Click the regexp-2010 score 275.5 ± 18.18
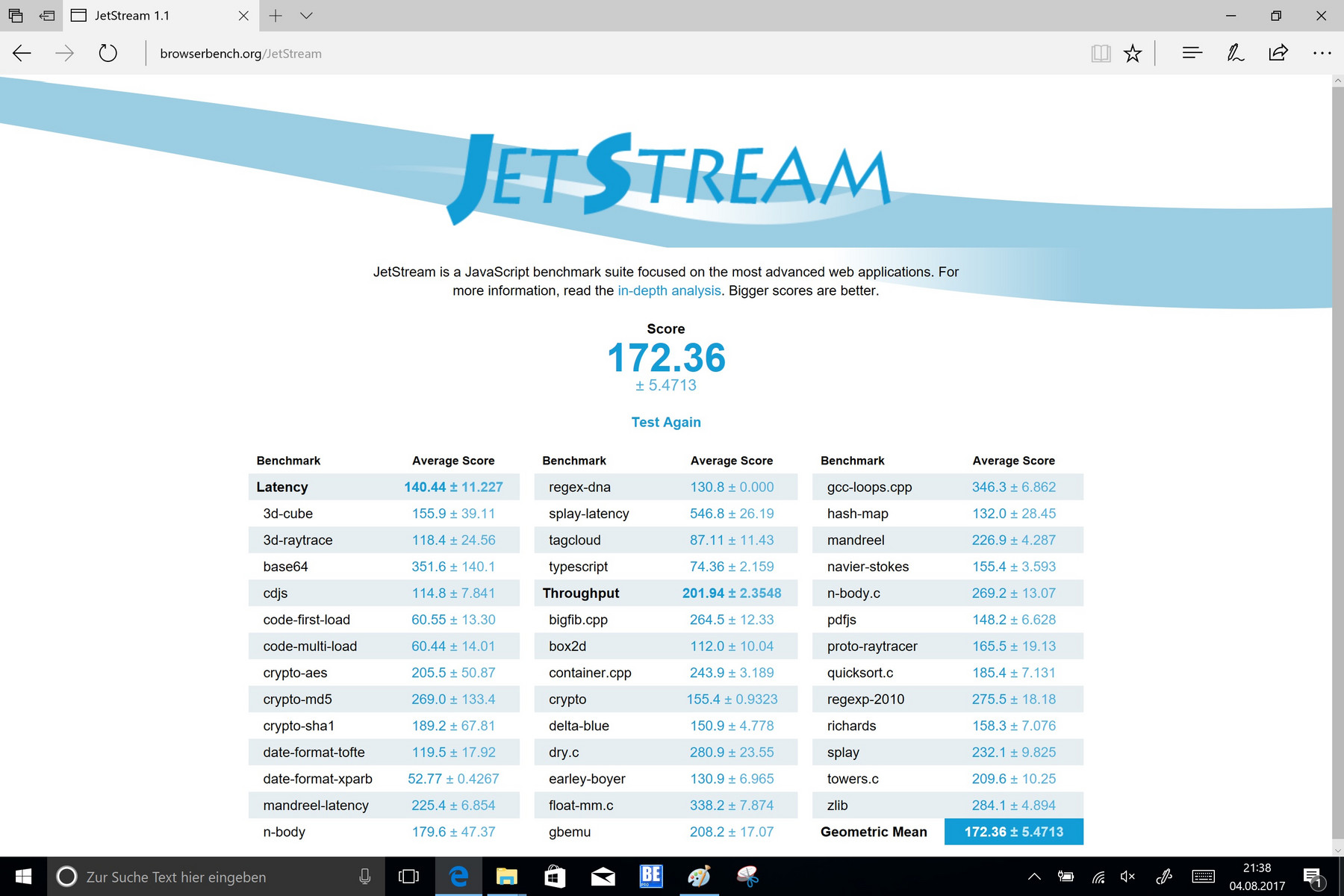The width and height of the screenshot is (1344, 896). (x=1014, y=700)
